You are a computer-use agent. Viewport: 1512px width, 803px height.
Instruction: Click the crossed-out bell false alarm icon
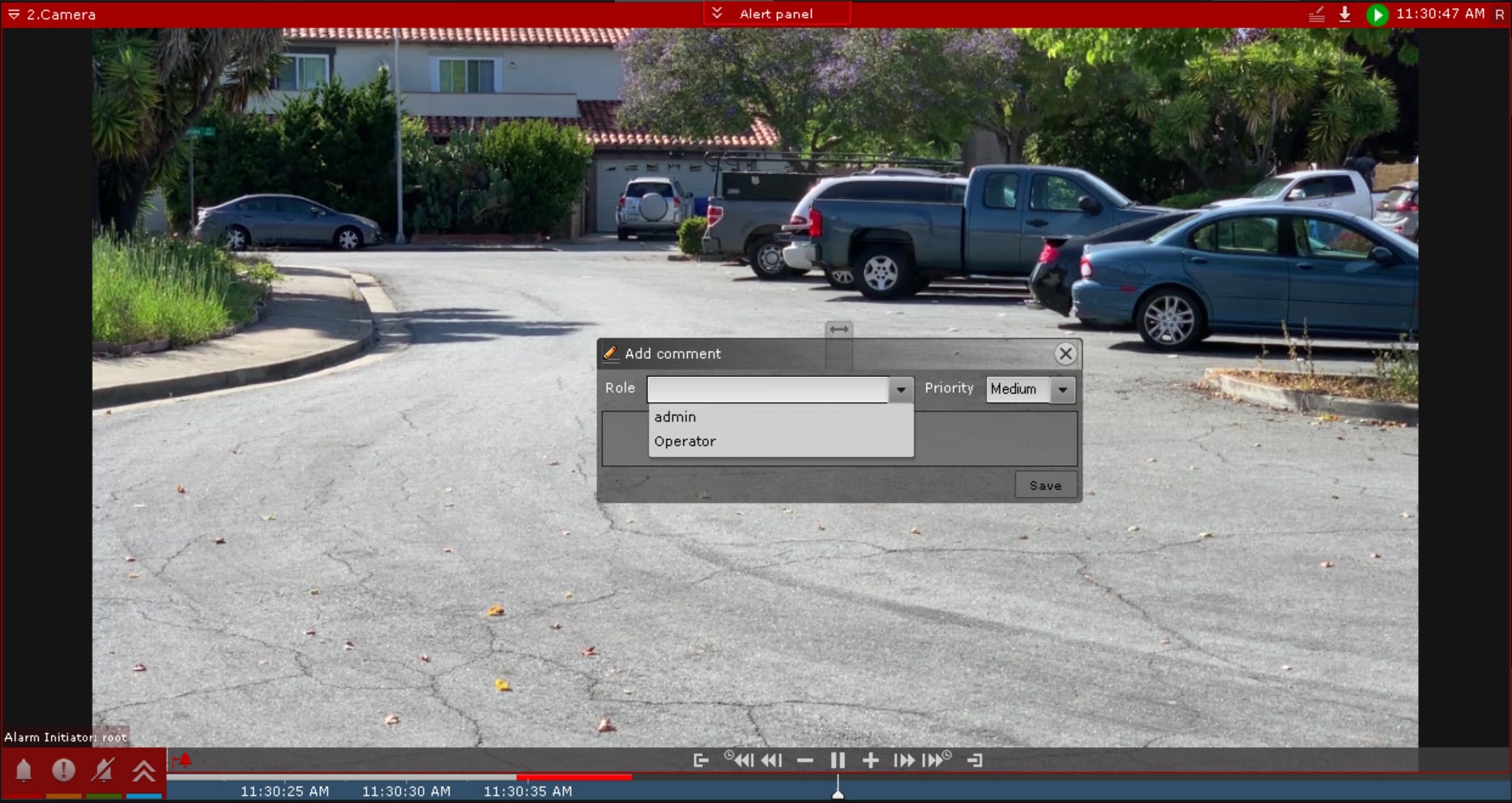coord(103,770)
